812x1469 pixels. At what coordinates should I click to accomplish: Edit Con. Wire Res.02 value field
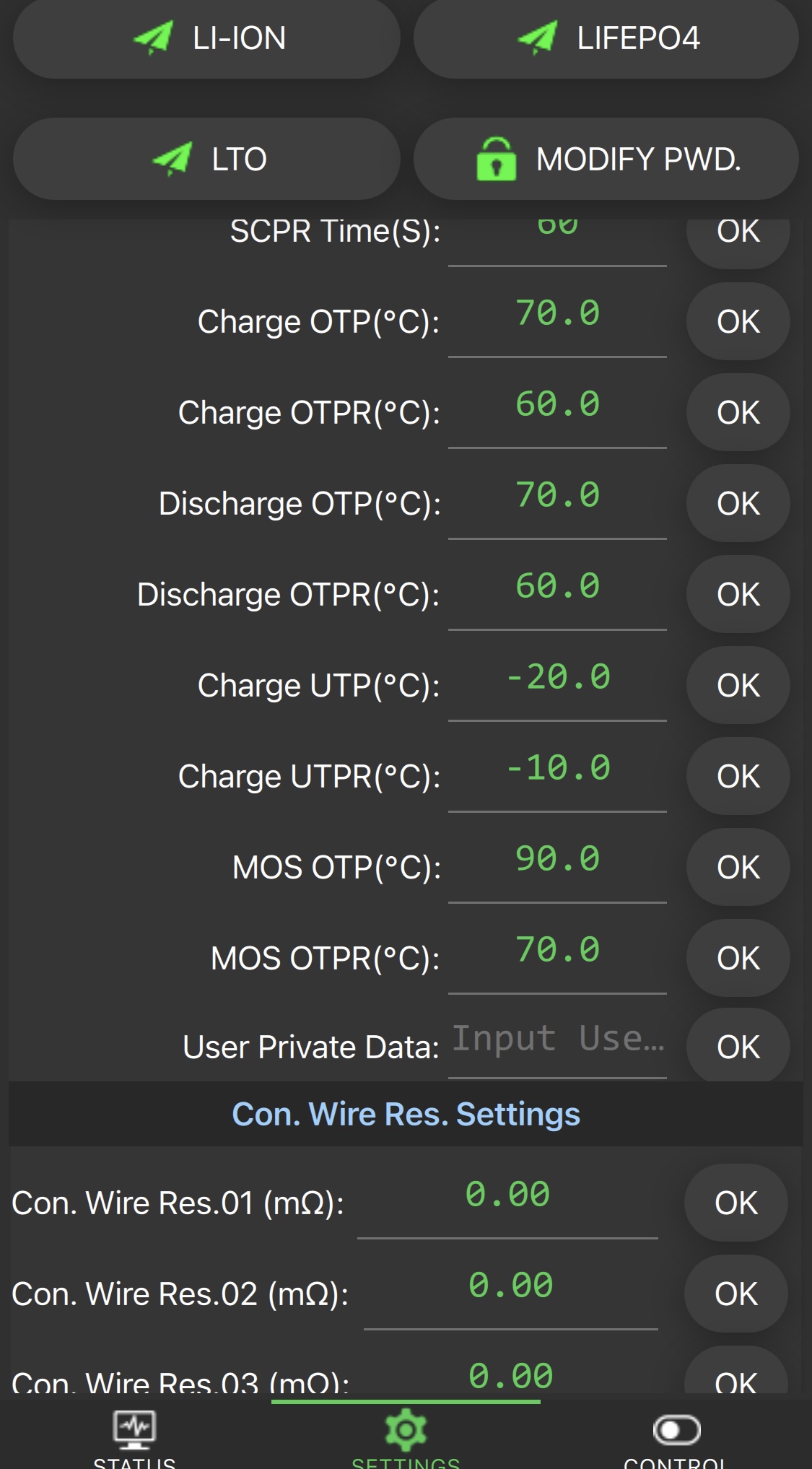point(510,1286)
